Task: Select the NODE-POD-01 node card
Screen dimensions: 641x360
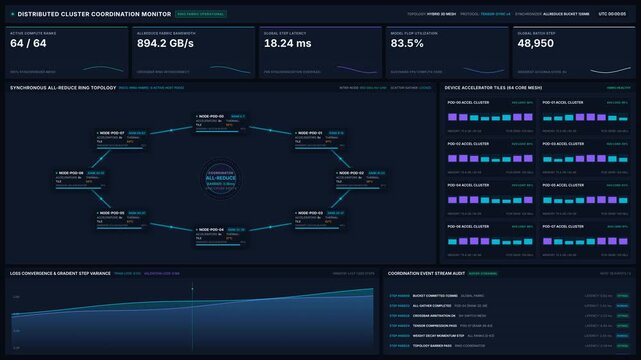Action: point(320,139)
